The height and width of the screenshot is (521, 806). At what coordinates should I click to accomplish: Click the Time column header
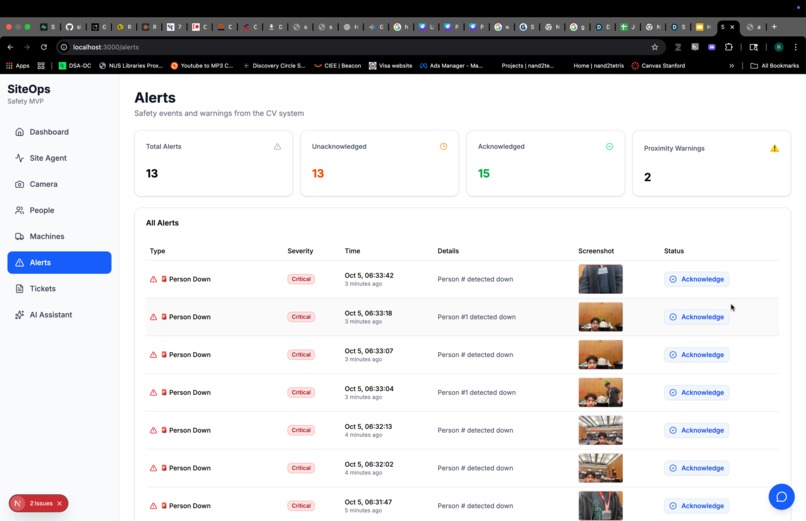point(352,251)
